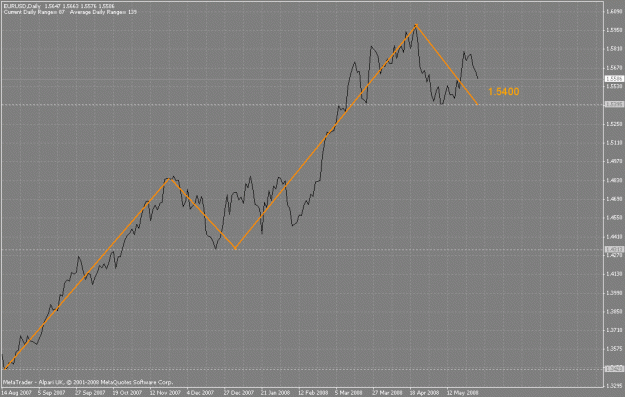Click the 12 Nov 2007 date label
This screenshot has width=625, height=397.
click(x=165, y=393)
